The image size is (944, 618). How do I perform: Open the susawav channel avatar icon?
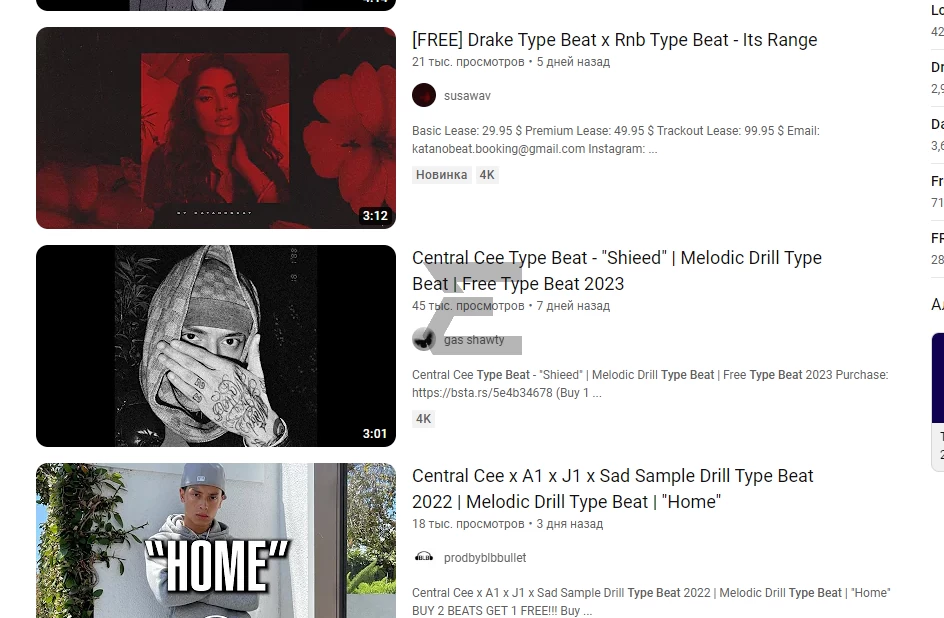click(x=424, y=95)
